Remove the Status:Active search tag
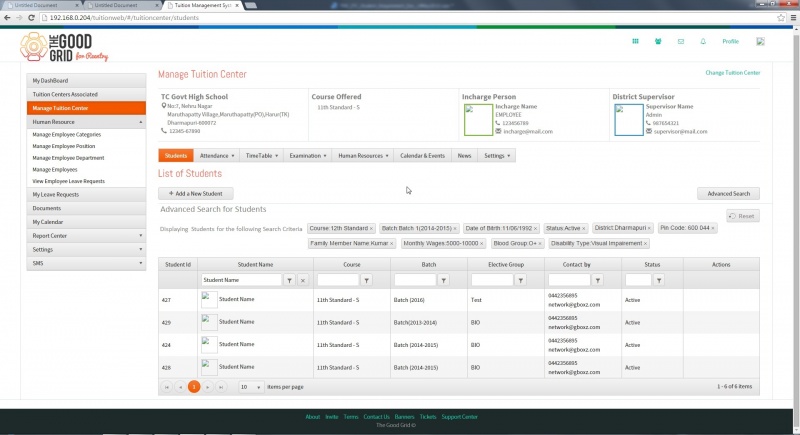Viewport: 800px width, 435px height. pyautogui.click(x=584, y=228)
